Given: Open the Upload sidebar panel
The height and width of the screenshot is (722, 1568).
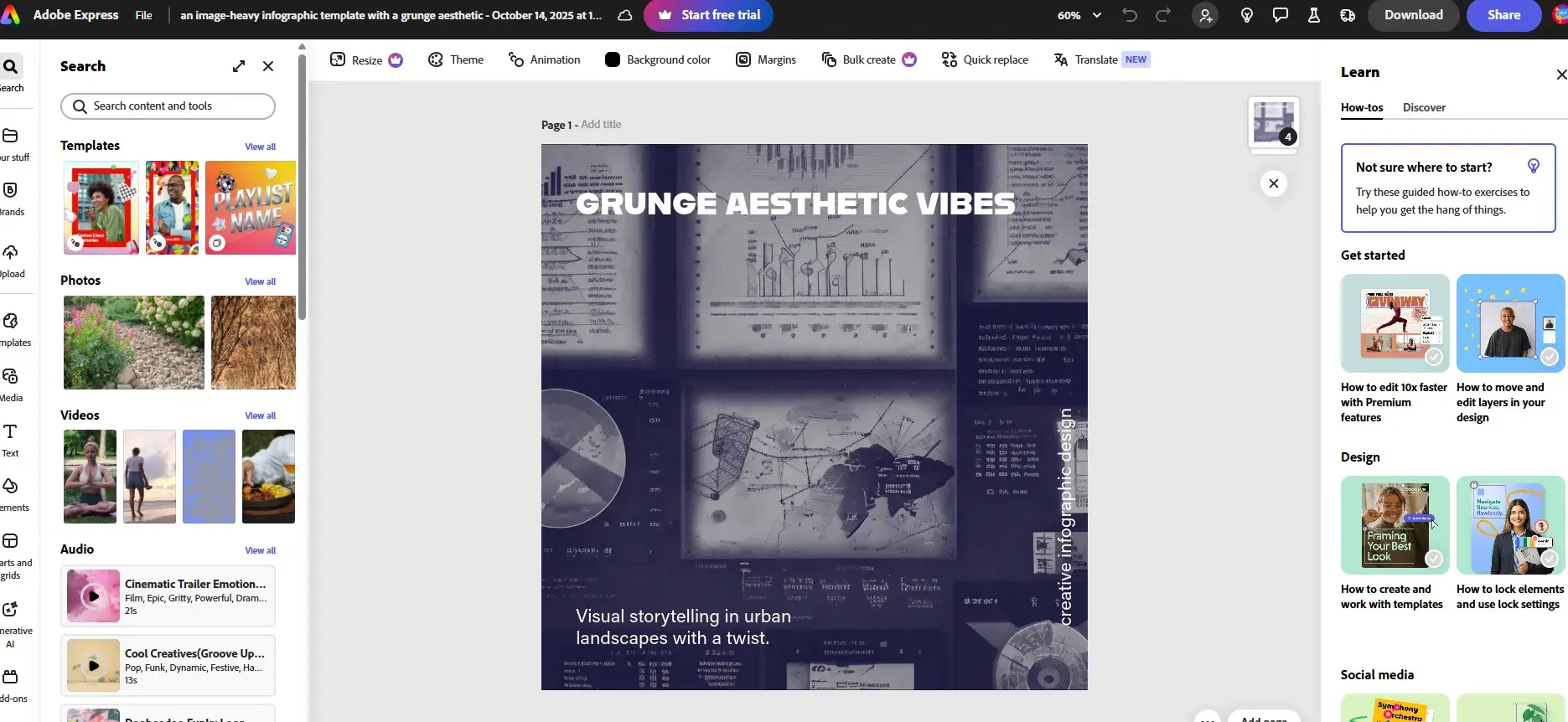Looking at the screenshot, I should (11, 260).
